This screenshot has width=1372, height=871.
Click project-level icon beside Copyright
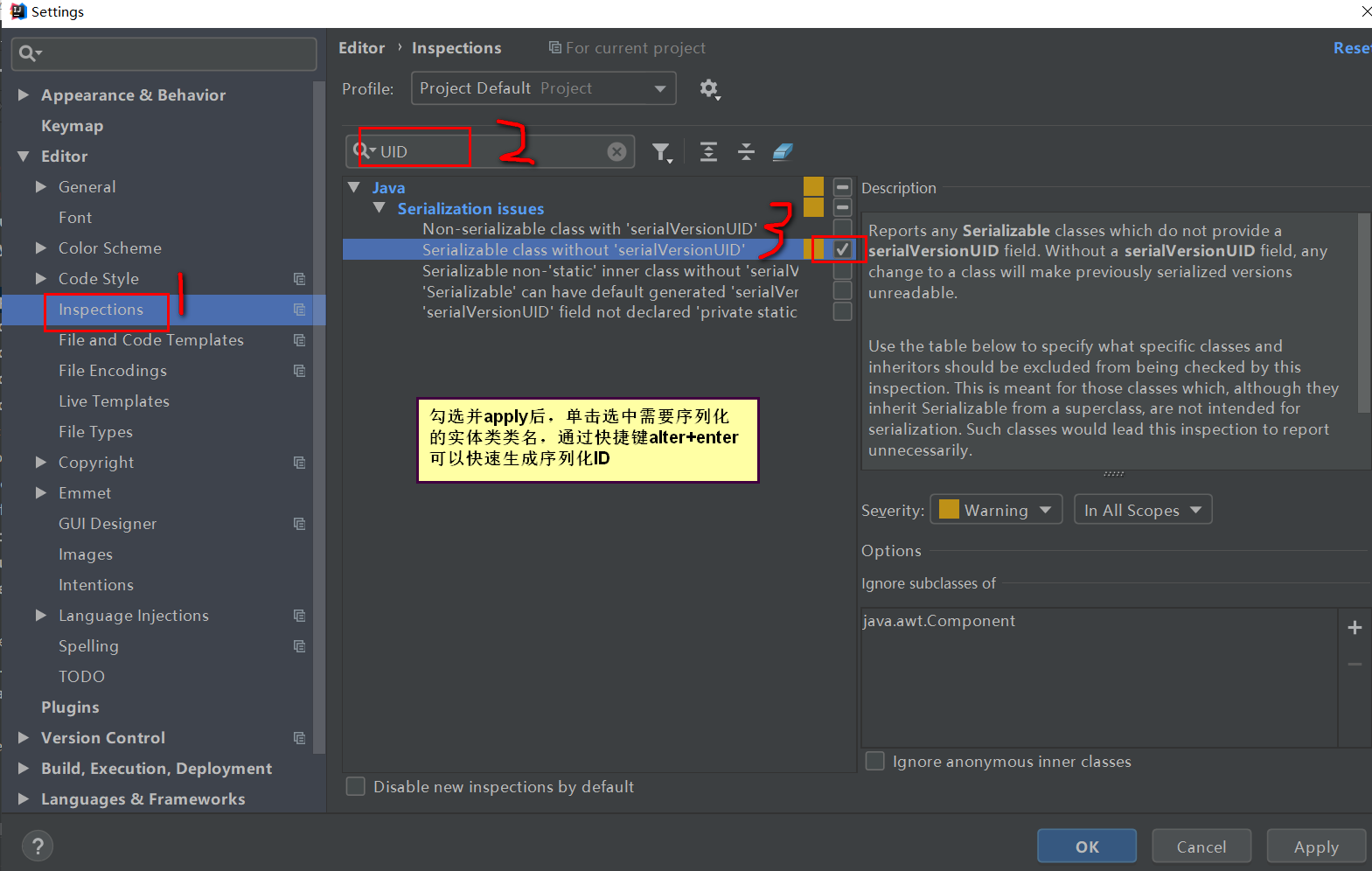pos(300,463)
